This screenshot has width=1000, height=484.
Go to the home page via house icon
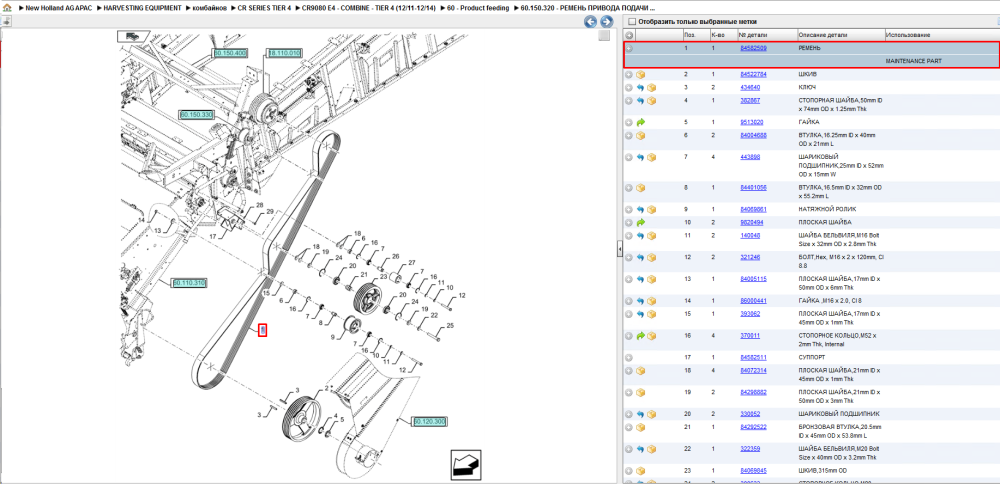pyautogui.click(x=7, y=8)
